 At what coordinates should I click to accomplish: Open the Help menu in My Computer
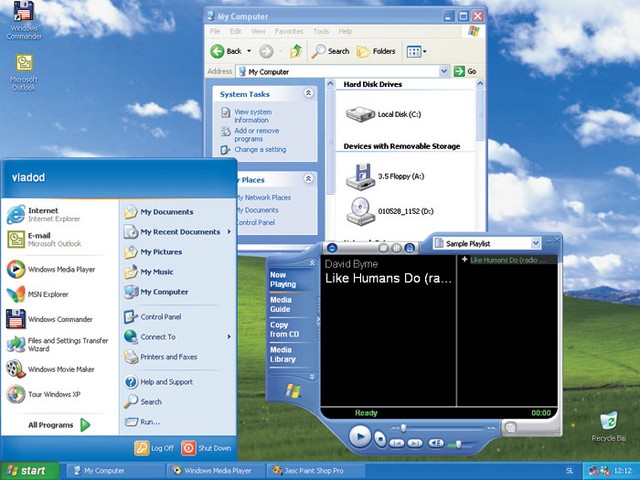click(345, 31)
